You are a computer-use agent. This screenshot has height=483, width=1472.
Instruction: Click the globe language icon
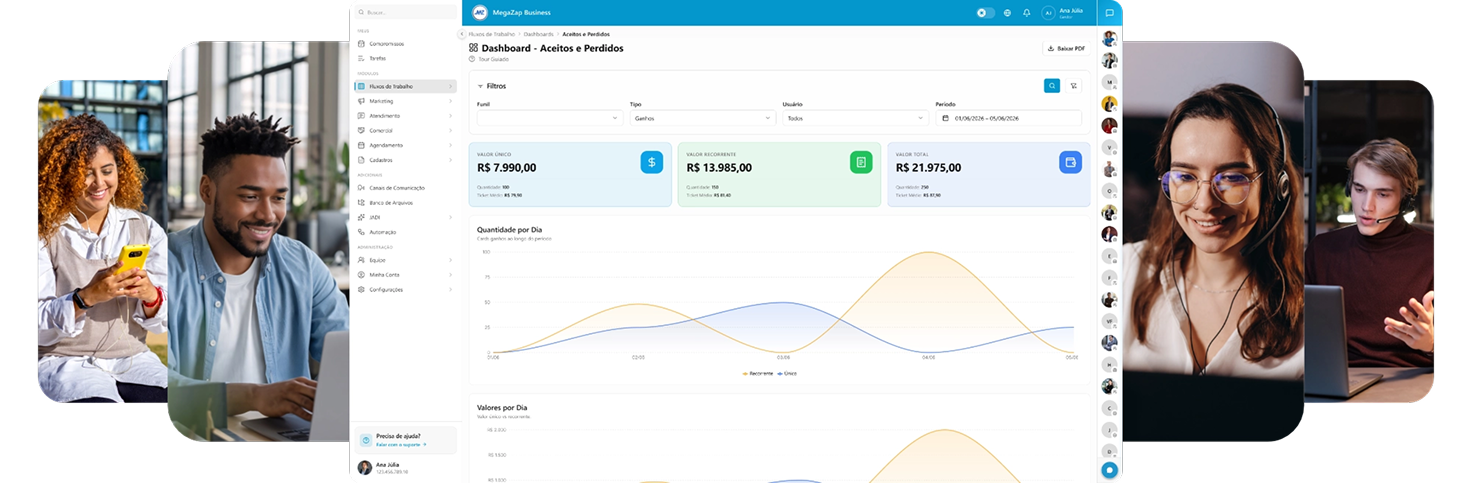(x=1007, y=13)
